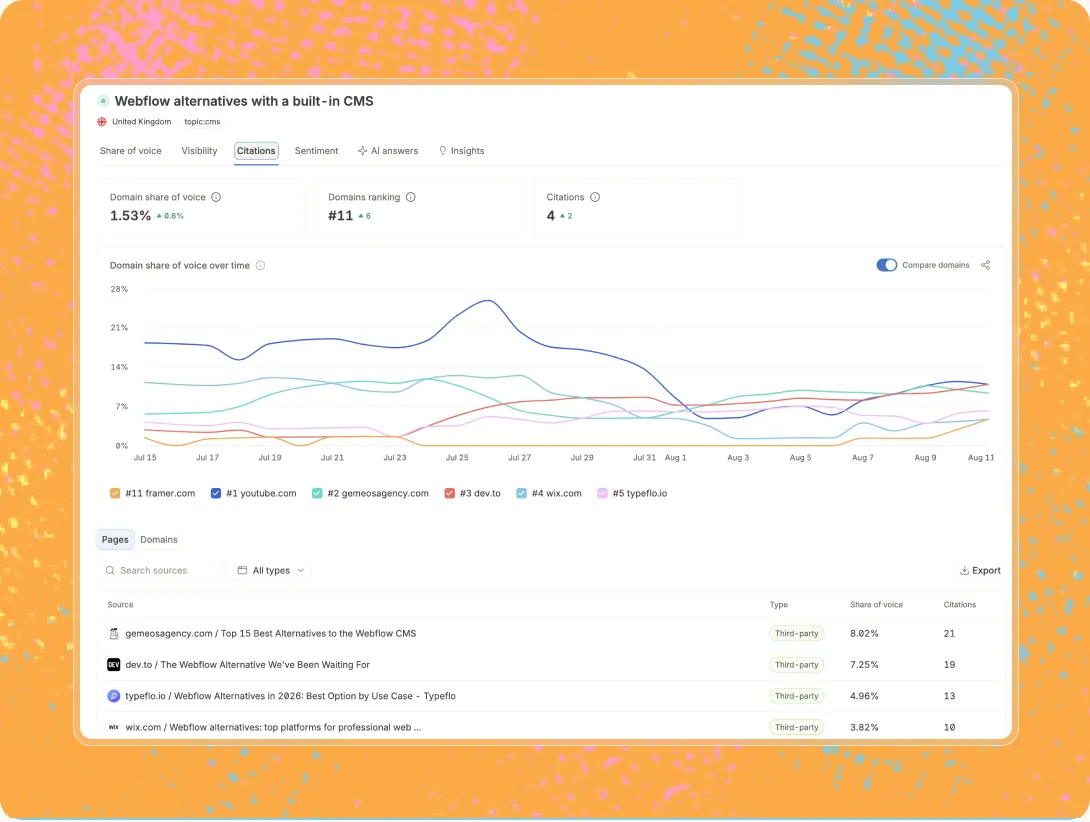Click info icon next to Domain share of voice over time
Image resolution: width=1090 pixels, height=822 pixels.
click(x=261, y=265)
